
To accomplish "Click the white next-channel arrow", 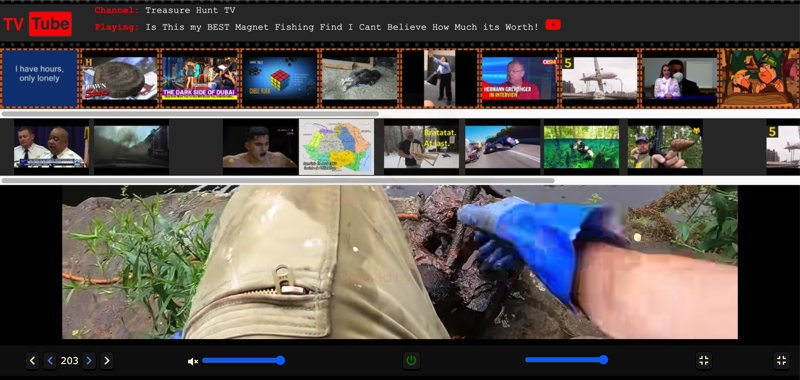I will 107,361.
